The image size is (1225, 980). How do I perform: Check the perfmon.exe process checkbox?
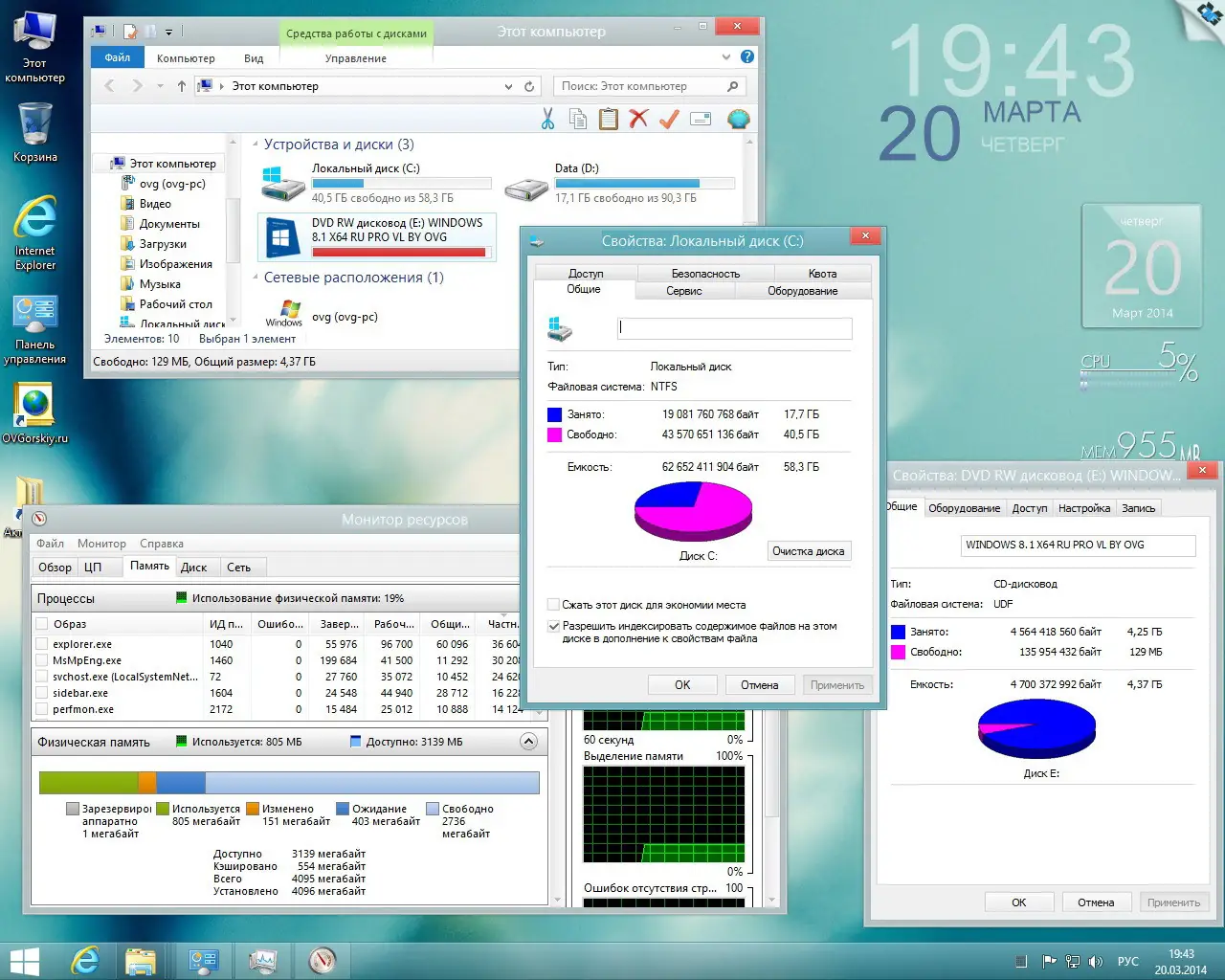42,709
